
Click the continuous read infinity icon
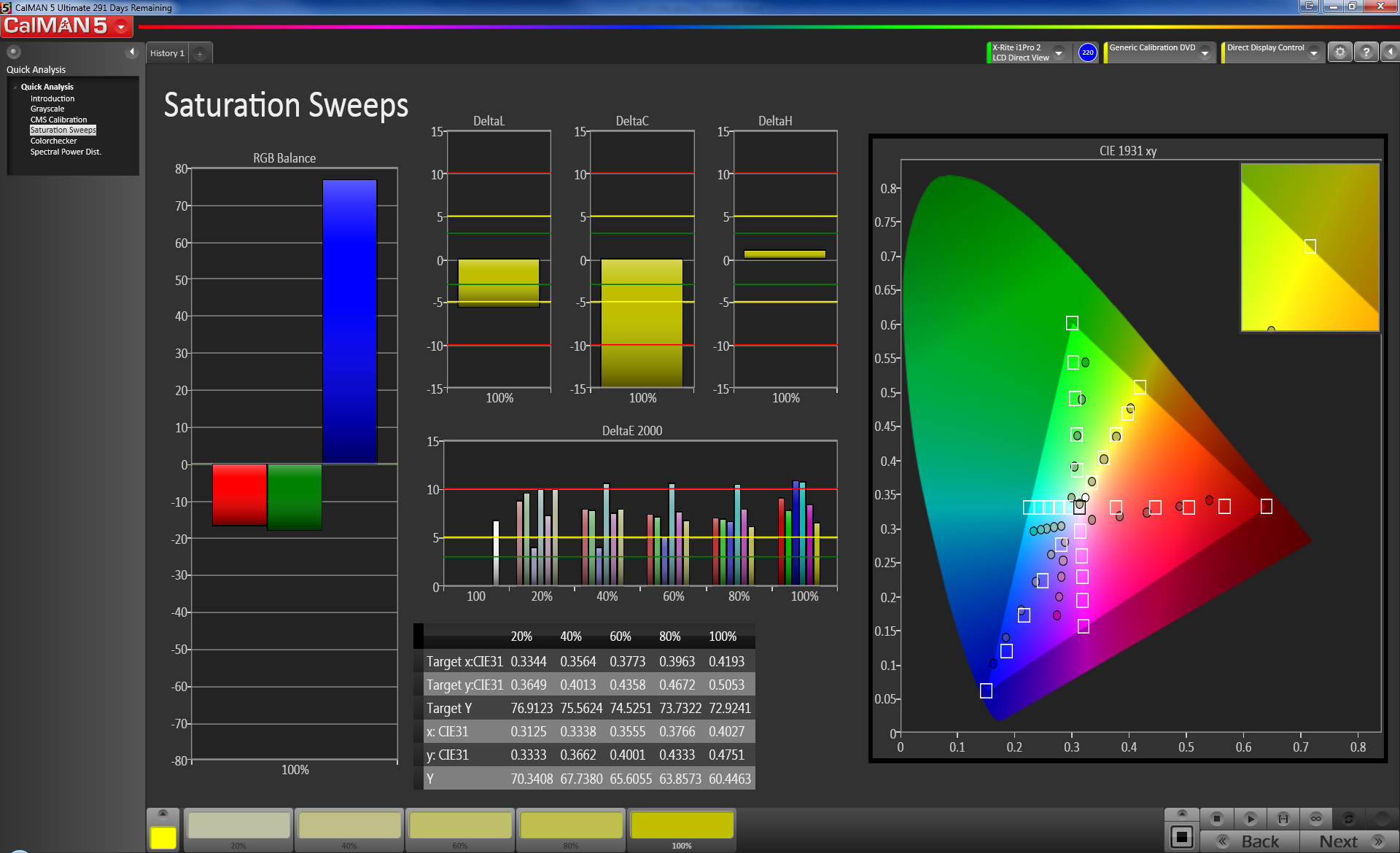[x=1316, y=818]
